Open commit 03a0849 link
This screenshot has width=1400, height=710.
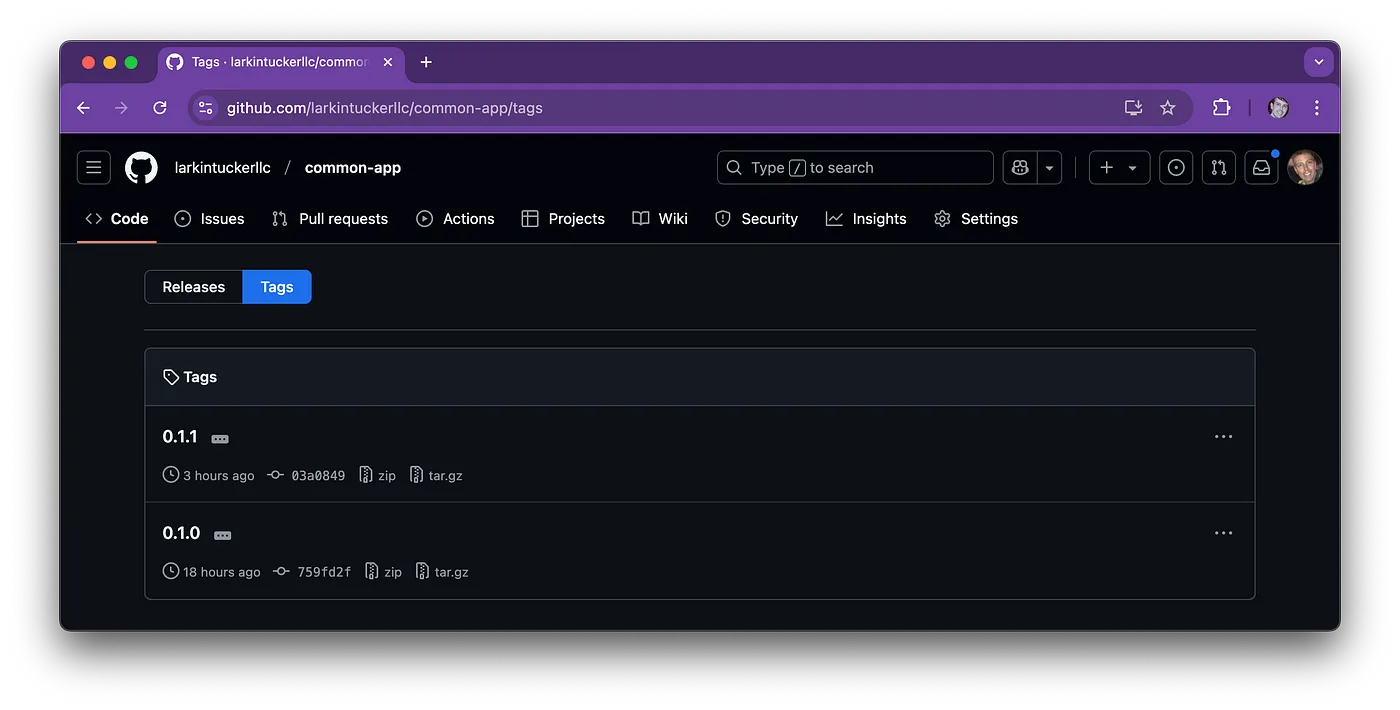point(317,476)
